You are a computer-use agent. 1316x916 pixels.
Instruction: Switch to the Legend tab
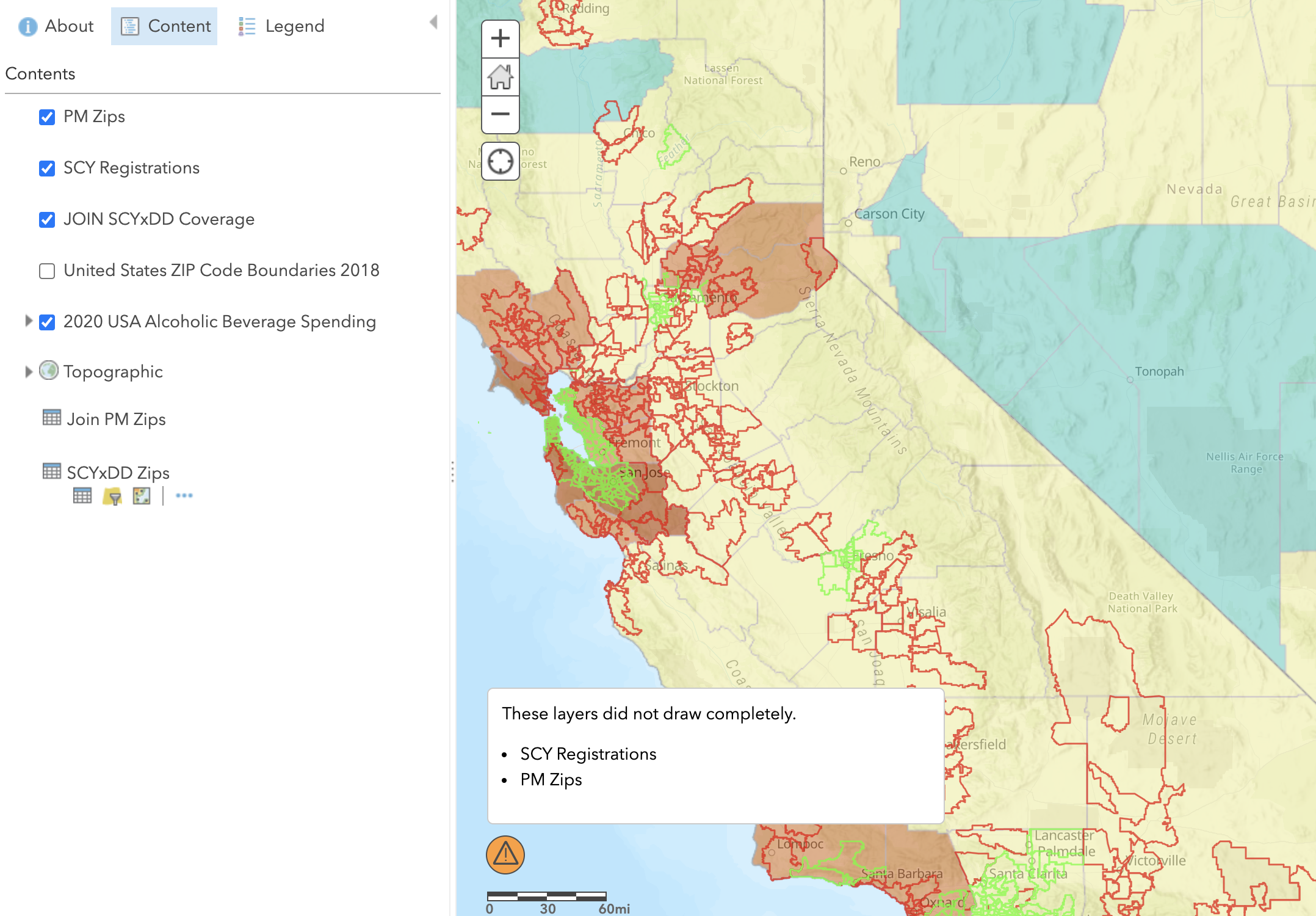[x=281, y=26]
